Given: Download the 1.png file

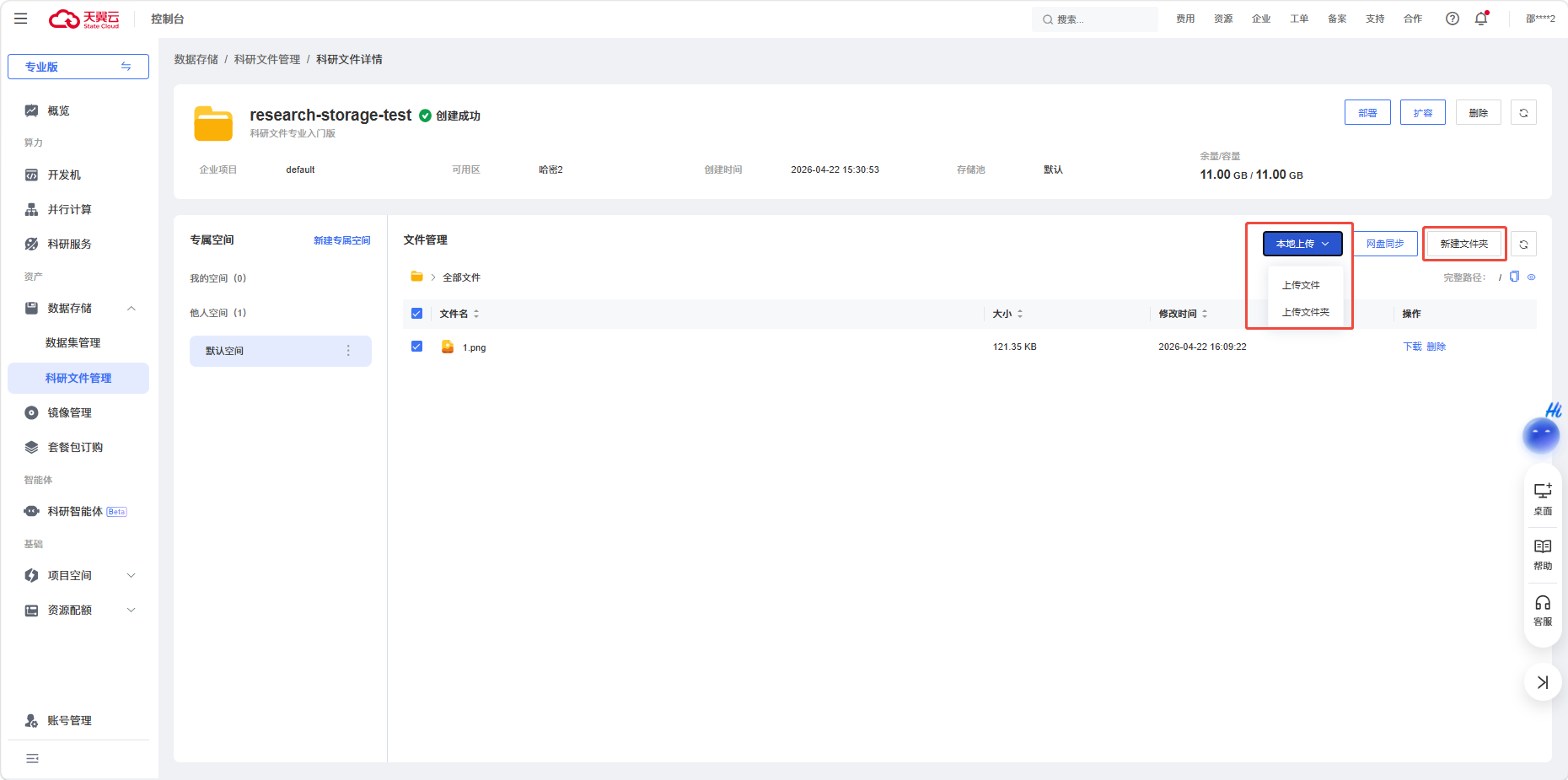Looking at the screenshot, I should click(x=1412, y=347).
